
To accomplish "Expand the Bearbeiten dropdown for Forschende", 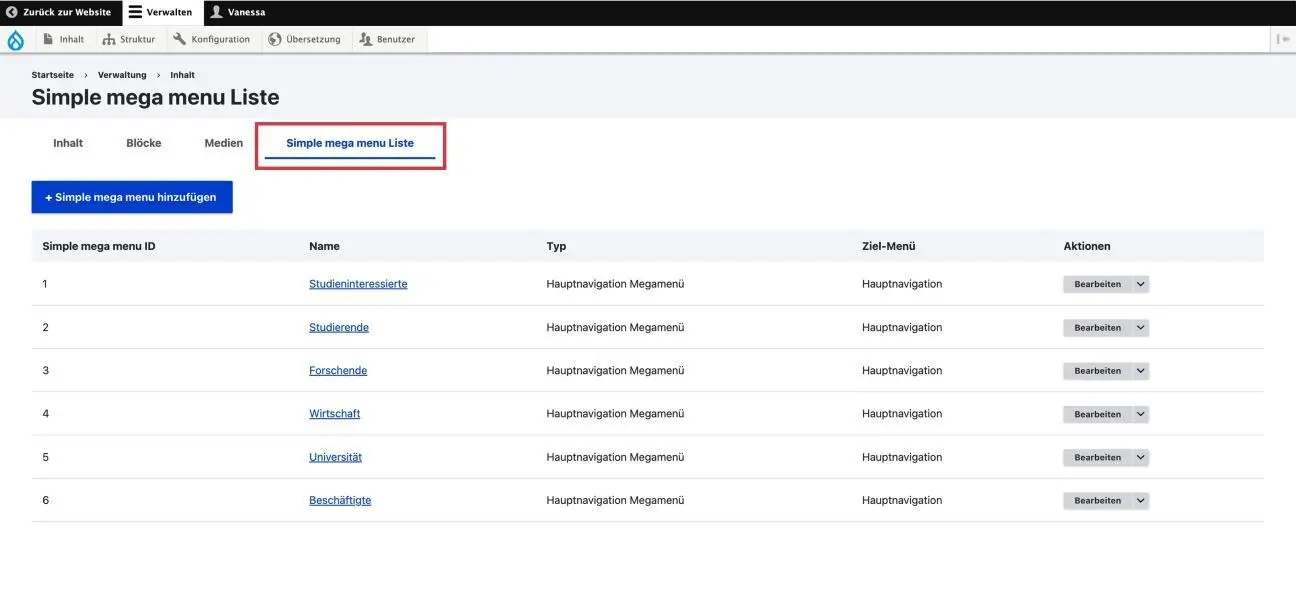I will tap(1139, 370).
